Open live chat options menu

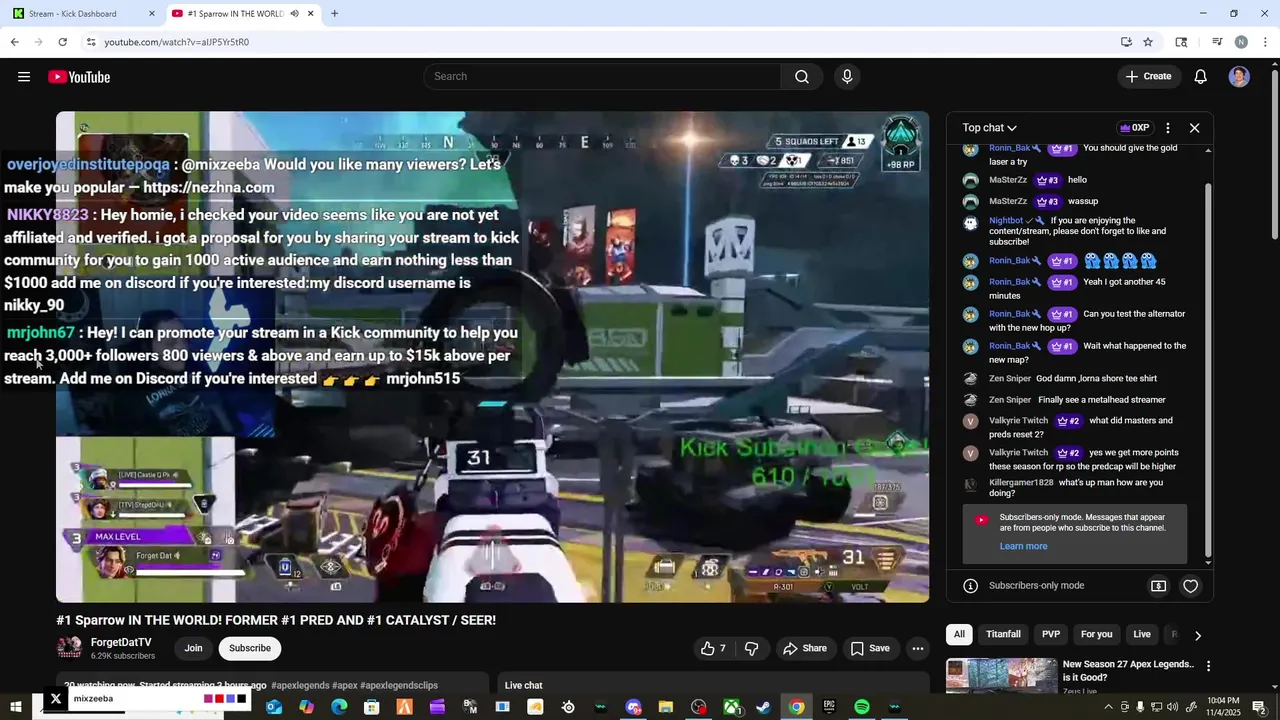click(x=1167, y=128)
